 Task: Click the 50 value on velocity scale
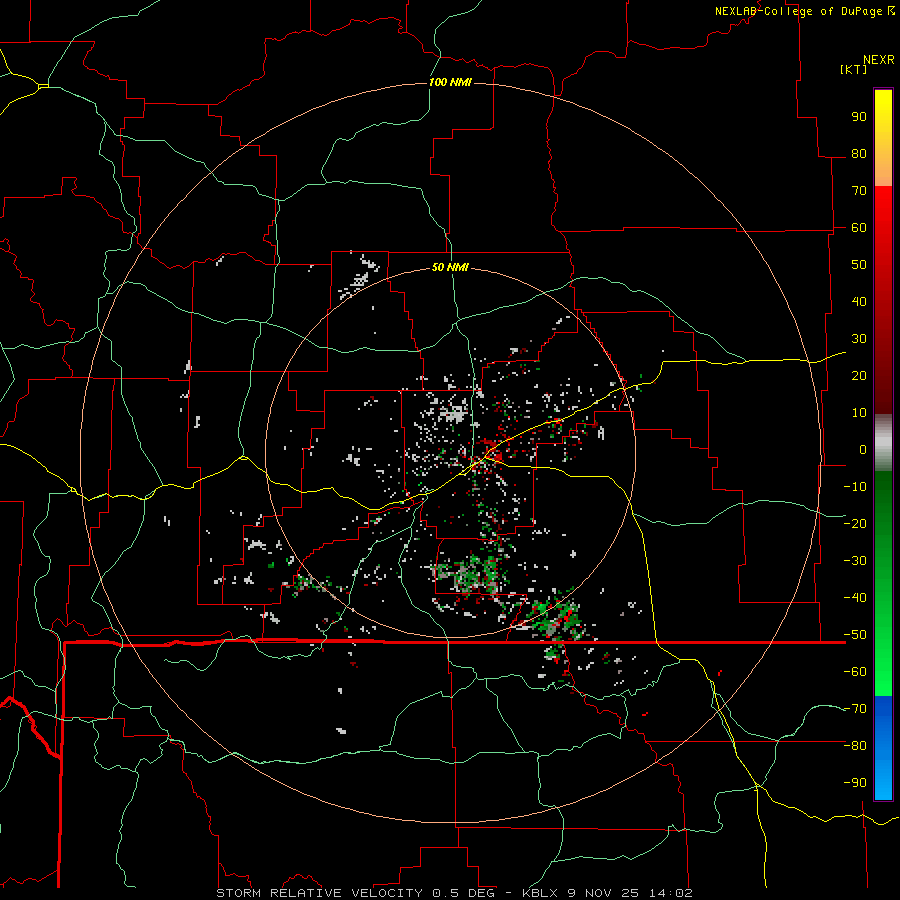point(859,265)
